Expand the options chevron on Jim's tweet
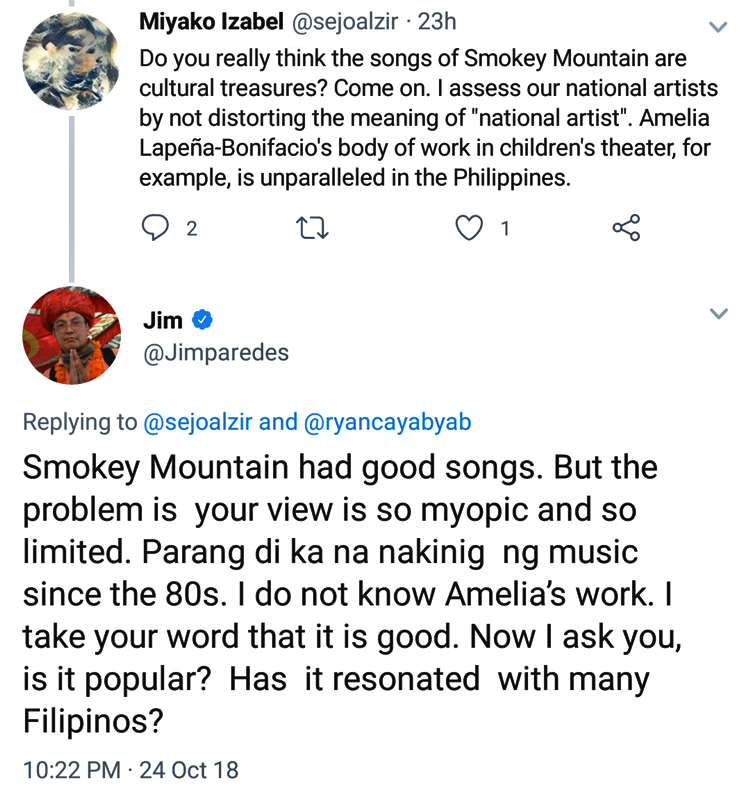Image resolution: width=750 pixels, height=803 pixels. pyautogui.click(x=718, y=314)
